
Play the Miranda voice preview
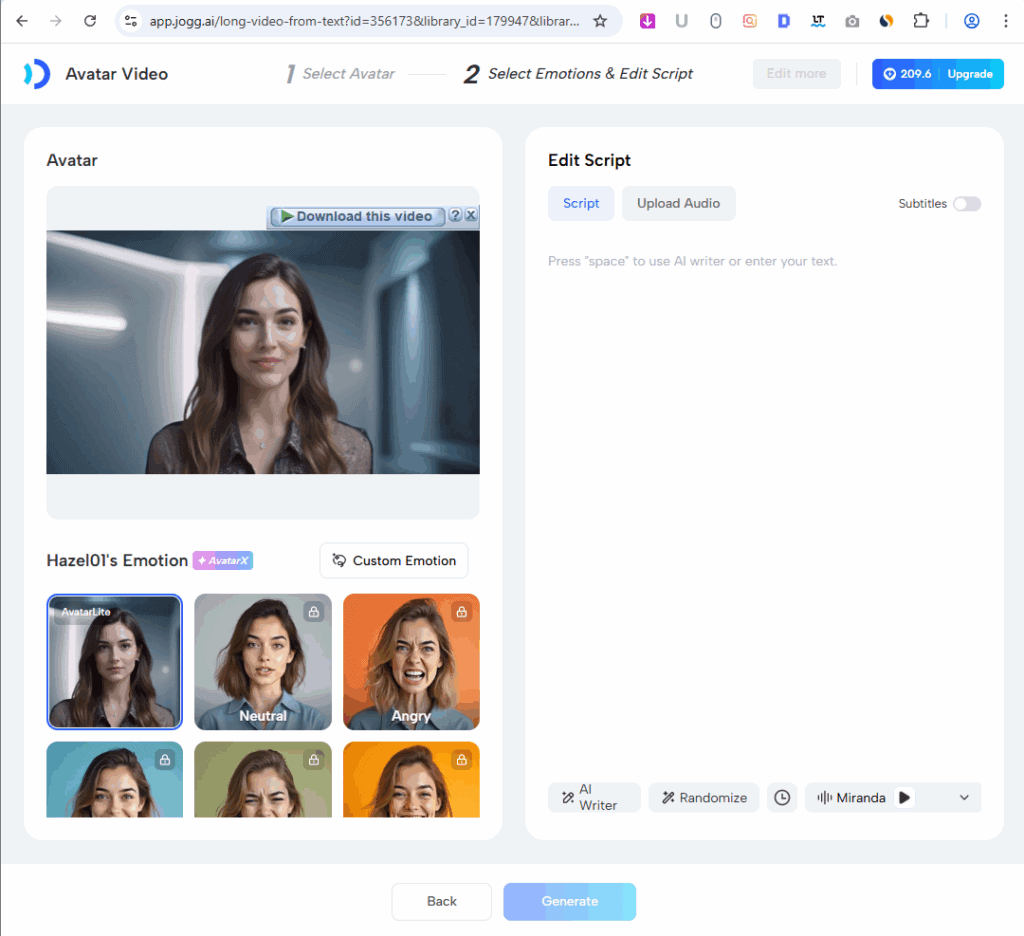click(904, 798)
